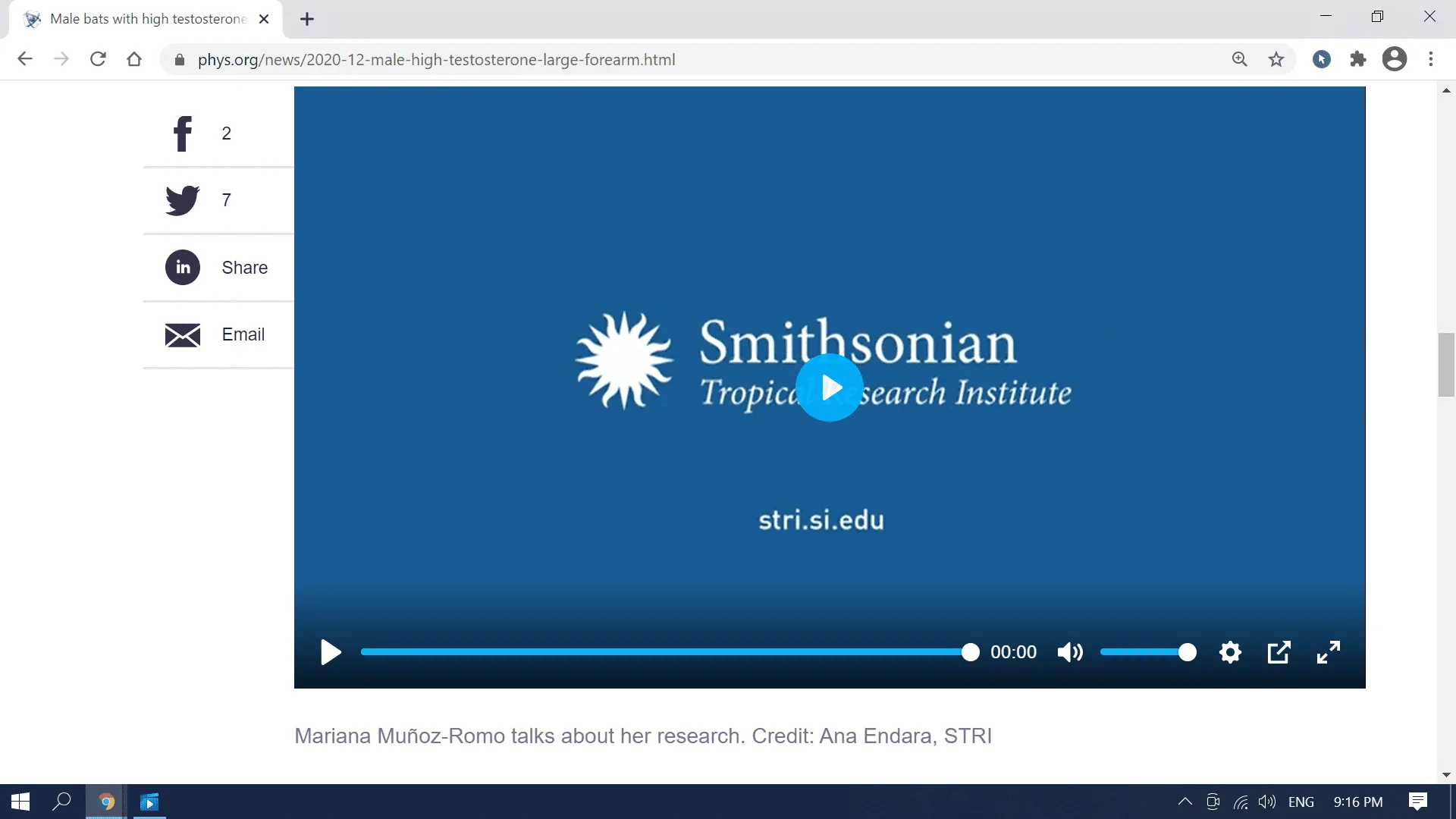Click Facebook share count 2
Screen dimensions: 1456x819
(226, 133)
